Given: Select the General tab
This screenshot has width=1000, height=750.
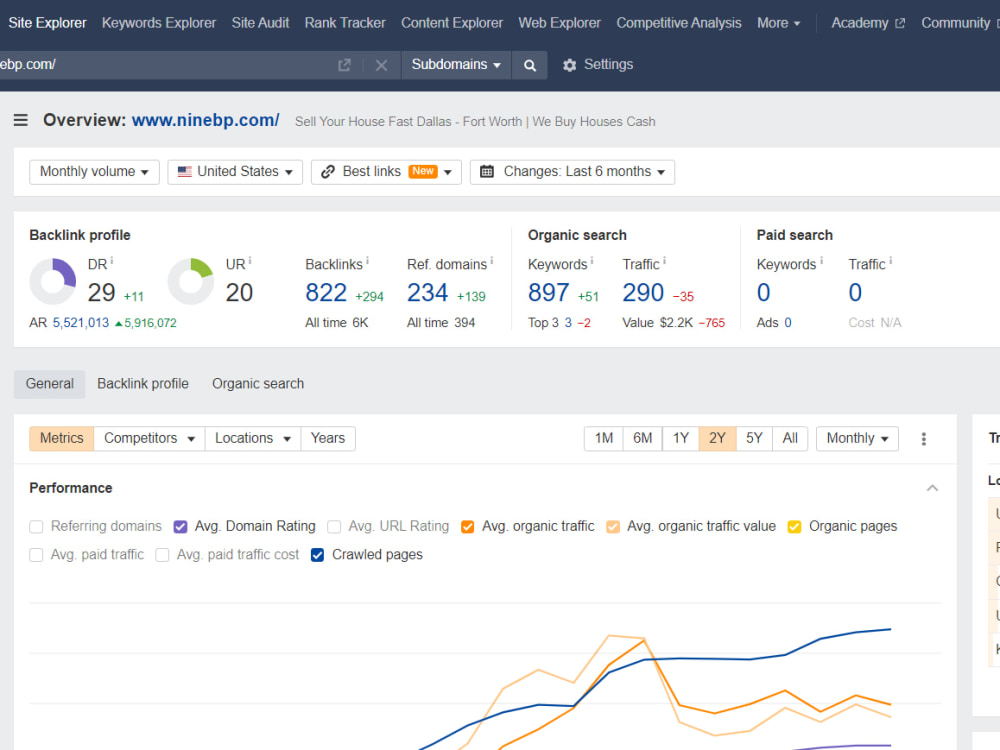Looking at the screenshot, I should (x=50, y=385).
